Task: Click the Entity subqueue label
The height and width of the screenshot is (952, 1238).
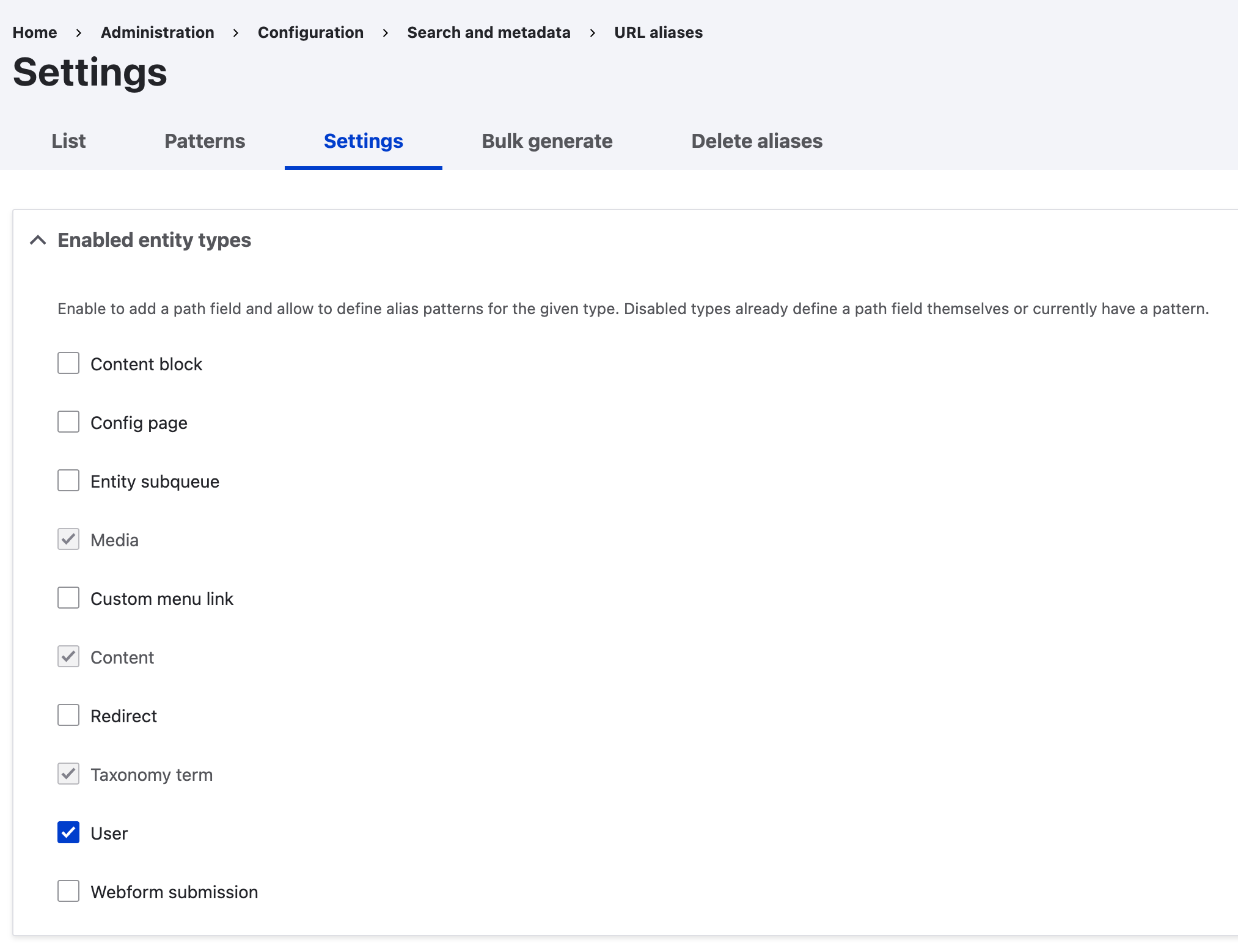Action: (x=155, y=481)
